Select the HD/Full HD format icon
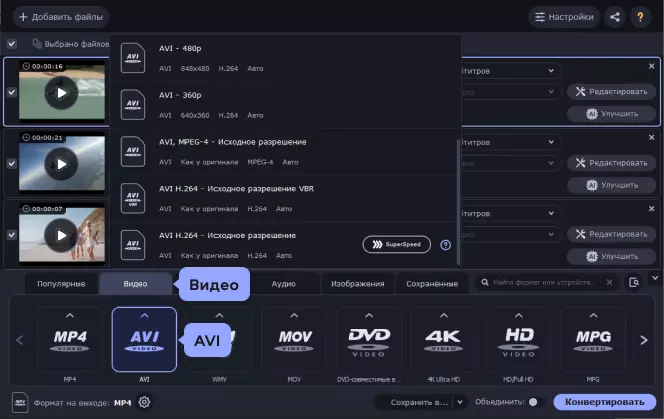 point(518,340)
